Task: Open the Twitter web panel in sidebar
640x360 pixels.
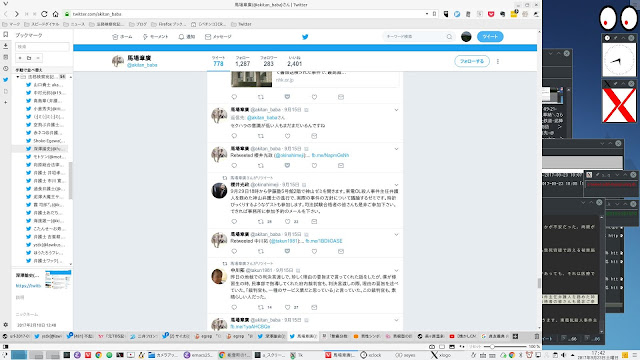Action: pos(5,80)
